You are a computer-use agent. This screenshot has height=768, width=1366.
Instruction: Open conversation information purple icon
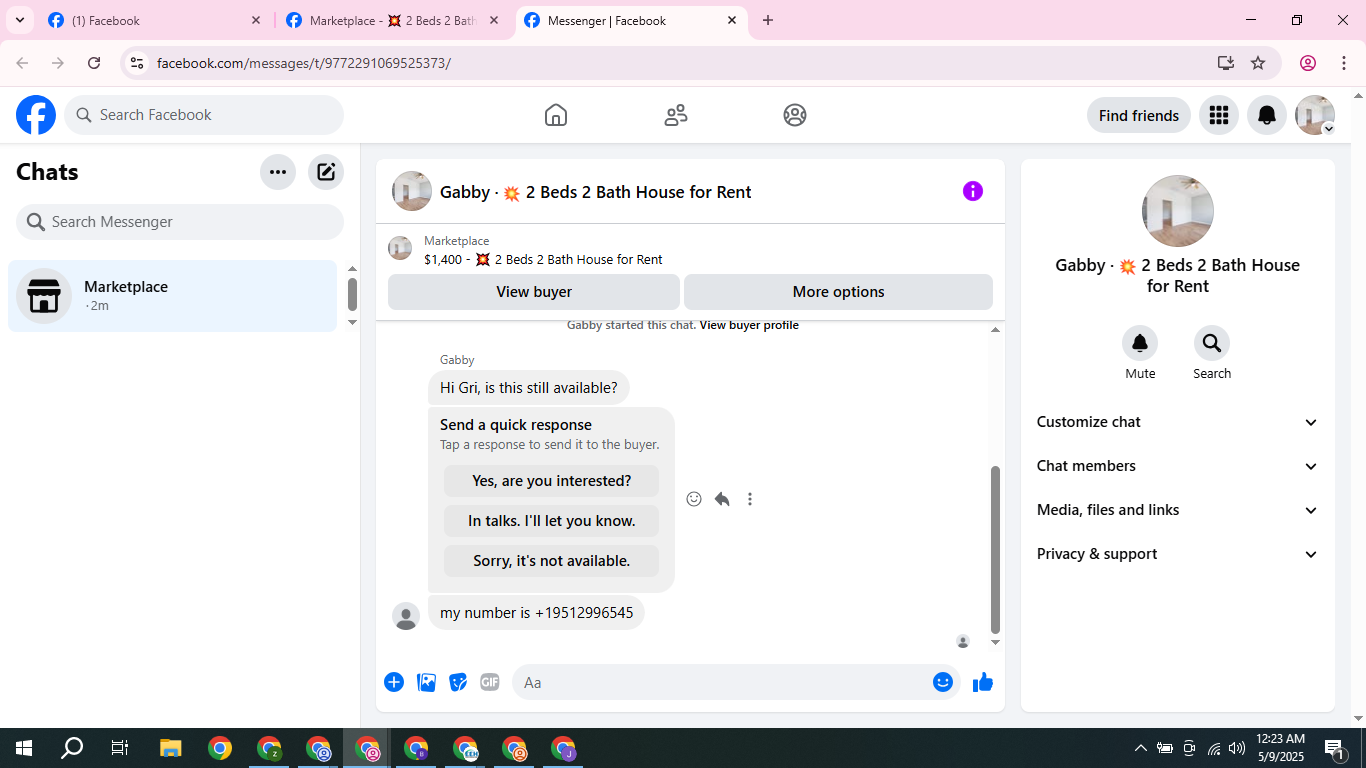pos(973,191)
